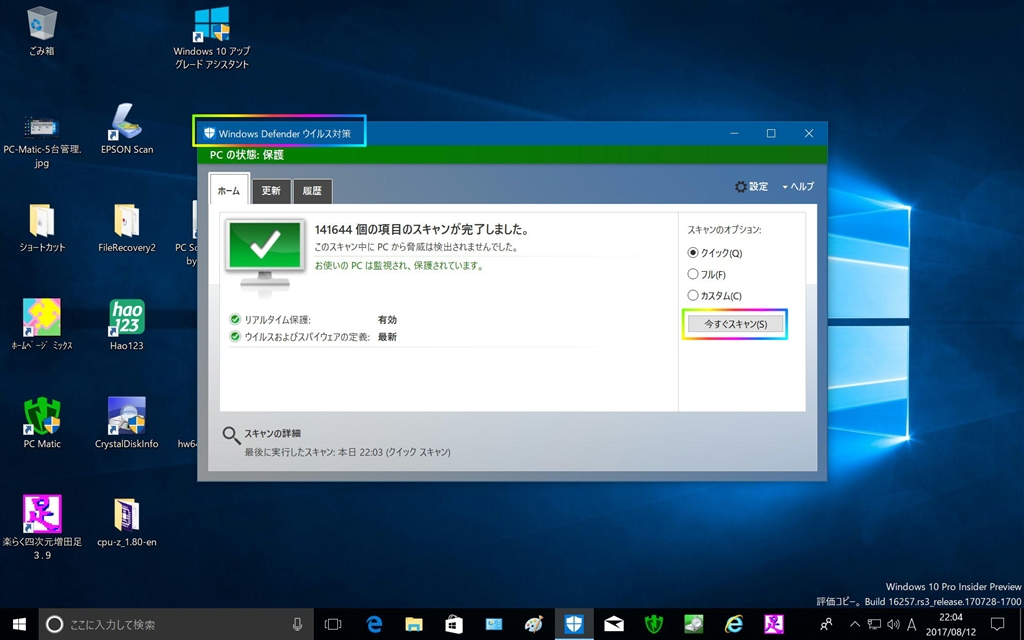Open Task View on the taskbar
Image resolution: width=1024 pixels, height=640 pixels.
333,624
